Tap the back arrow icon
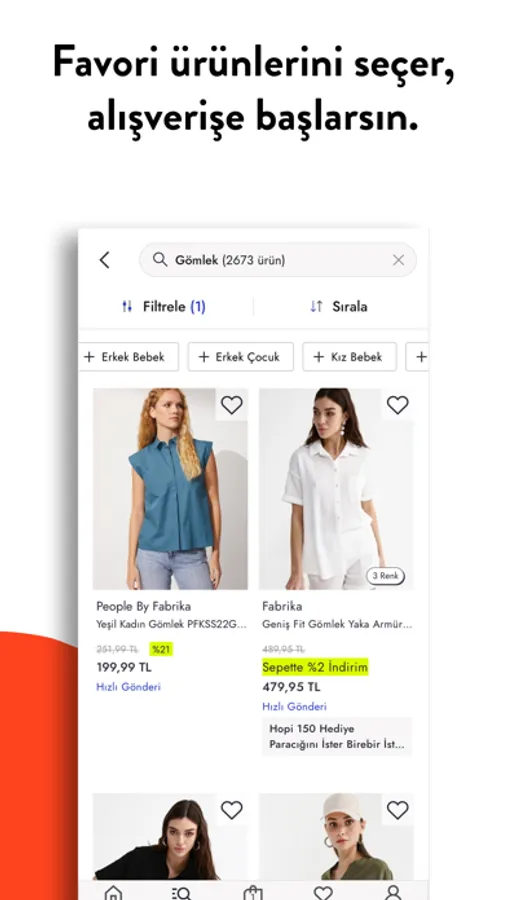Screen dimensions: 507x900 [105, 260]
